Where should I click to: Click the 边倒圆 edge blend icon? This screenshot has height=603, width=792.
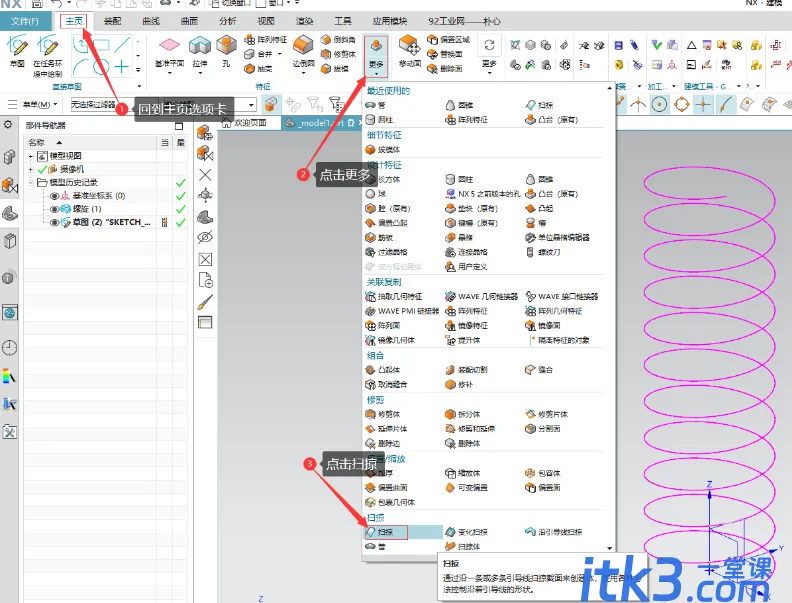[x=303, y=45]
